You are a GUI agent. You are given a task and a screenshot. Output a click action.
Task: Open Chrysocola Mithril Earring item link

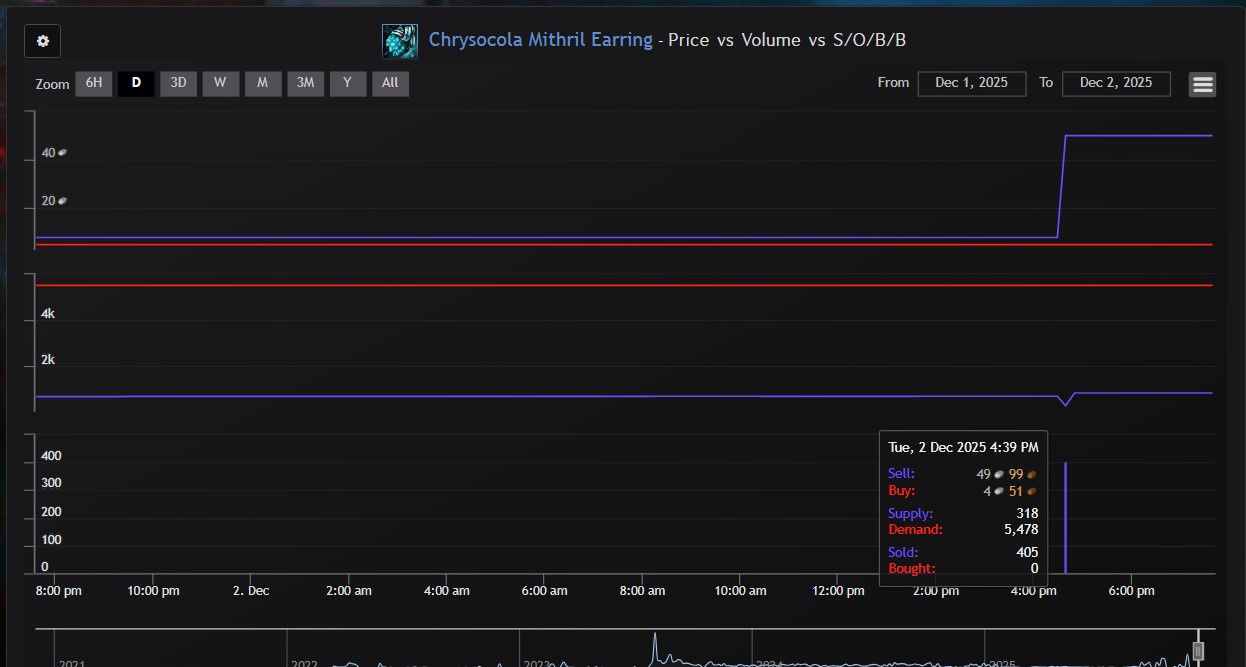click(540, 40)
